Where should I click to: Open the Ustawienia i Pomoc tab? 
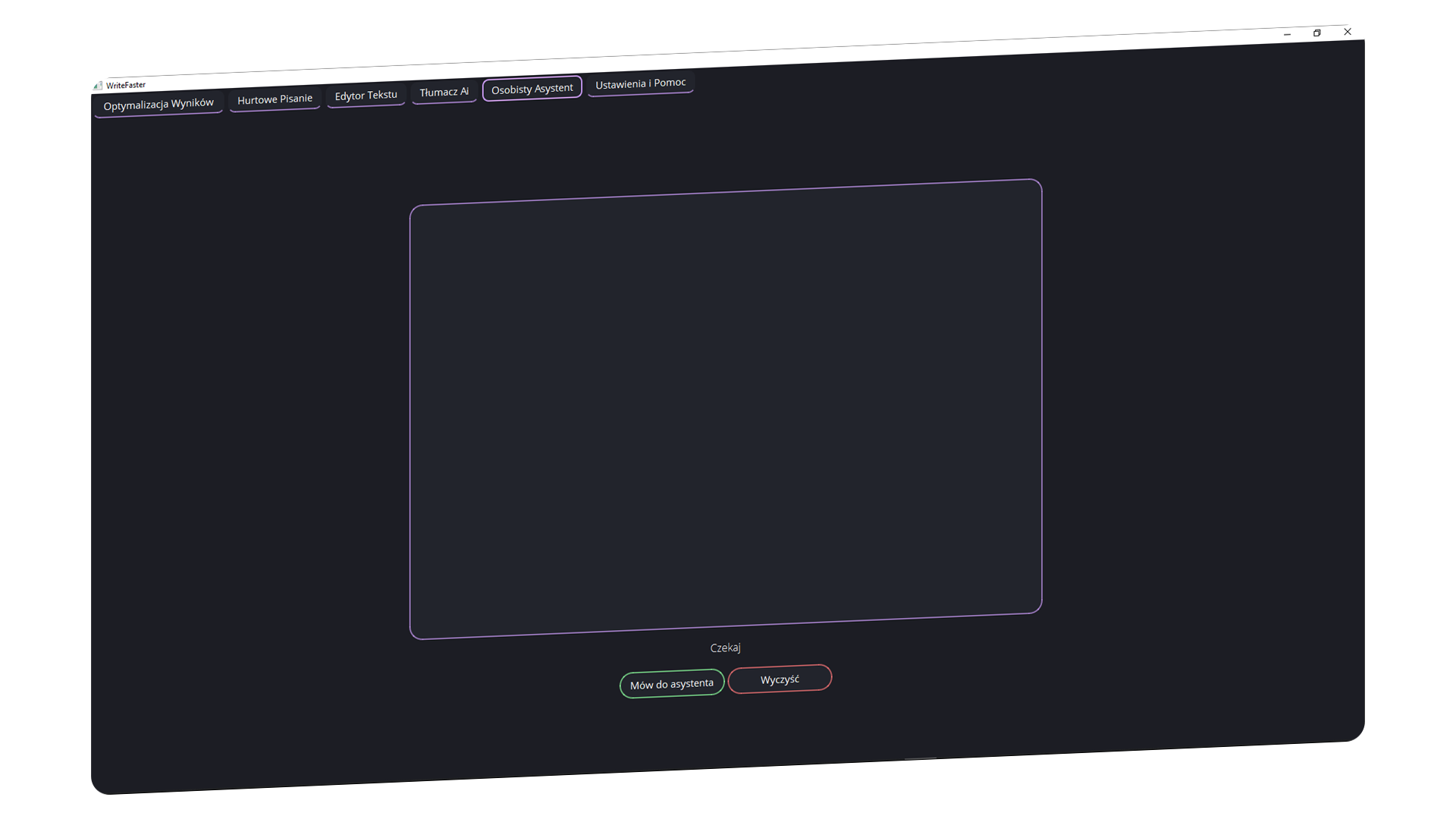[641, 83]
